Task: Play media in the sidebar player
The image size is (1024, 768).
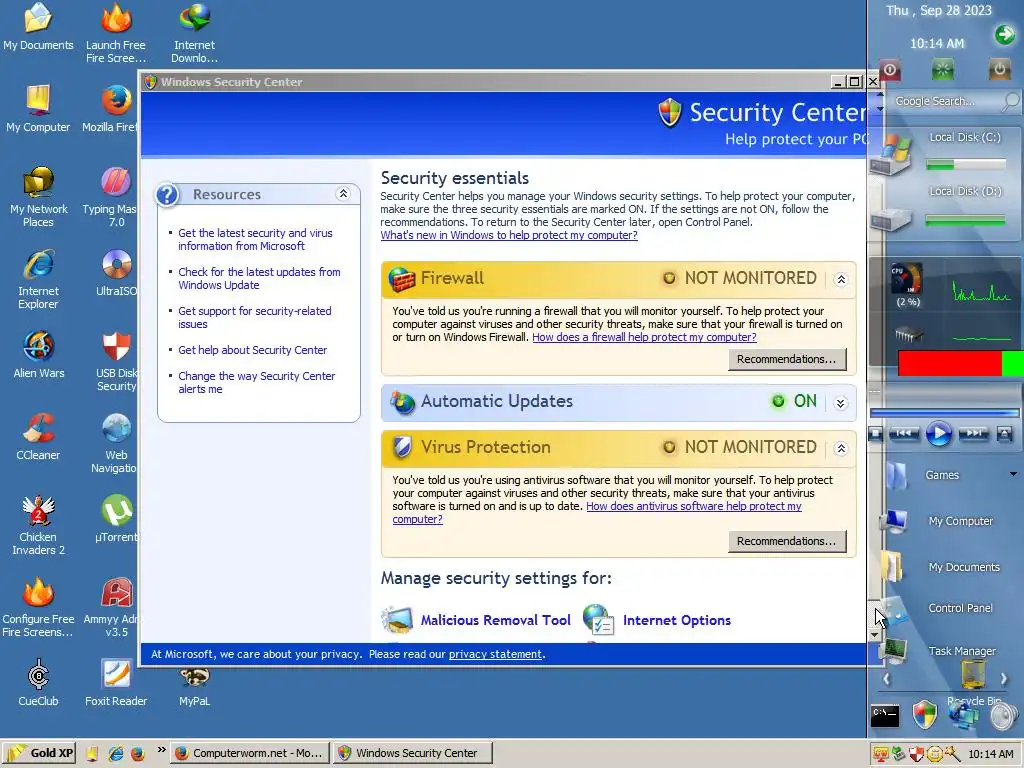Action: (938, 433)
